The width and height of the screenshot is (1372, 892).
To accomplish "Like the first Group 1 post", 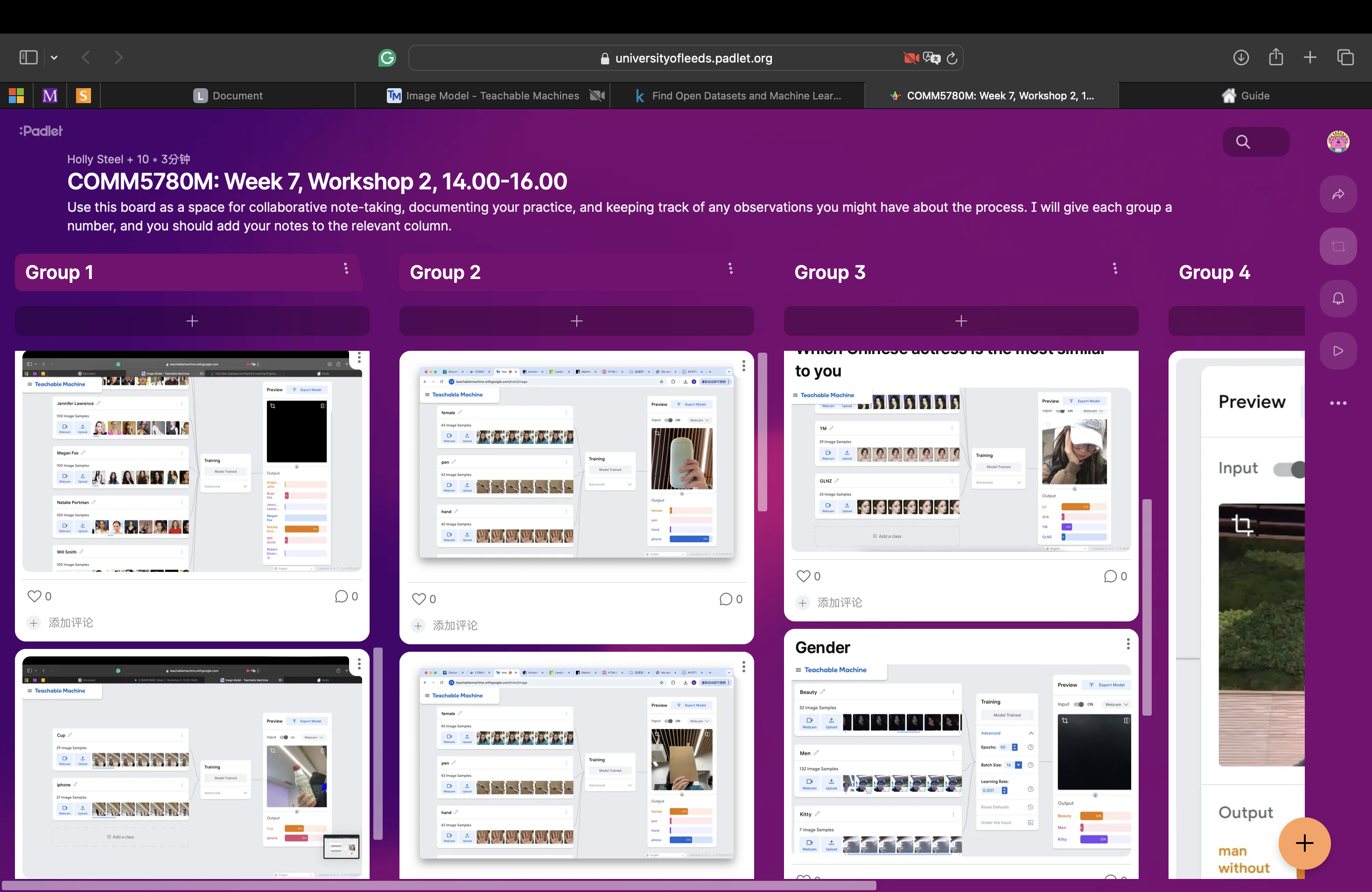I will coord(35,596).
